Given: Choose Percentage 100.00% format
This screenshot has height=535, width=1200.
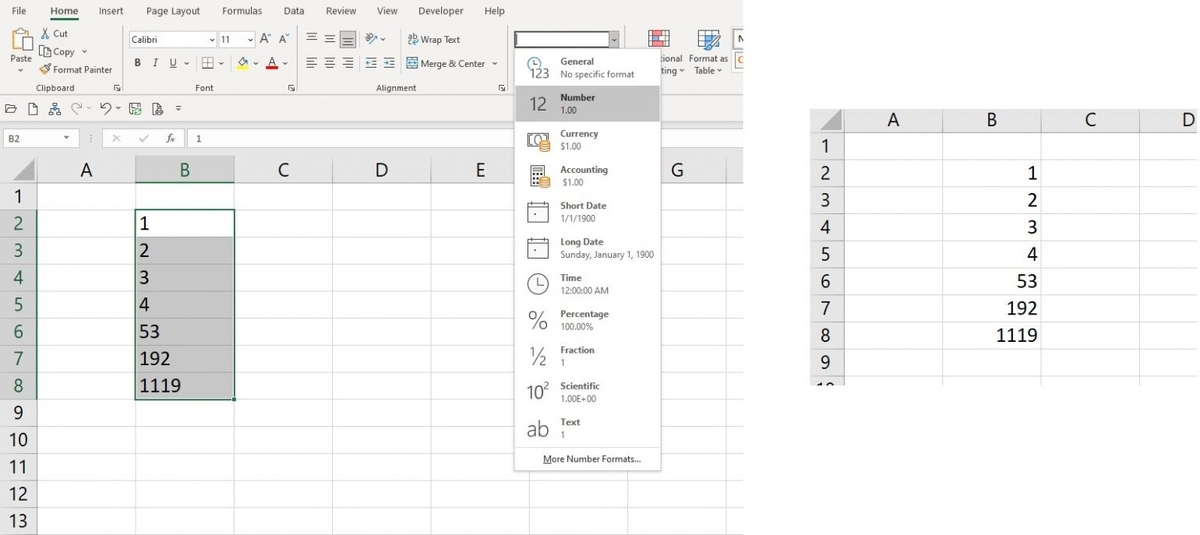Looking at the screenshot, I should pos(587,320).
